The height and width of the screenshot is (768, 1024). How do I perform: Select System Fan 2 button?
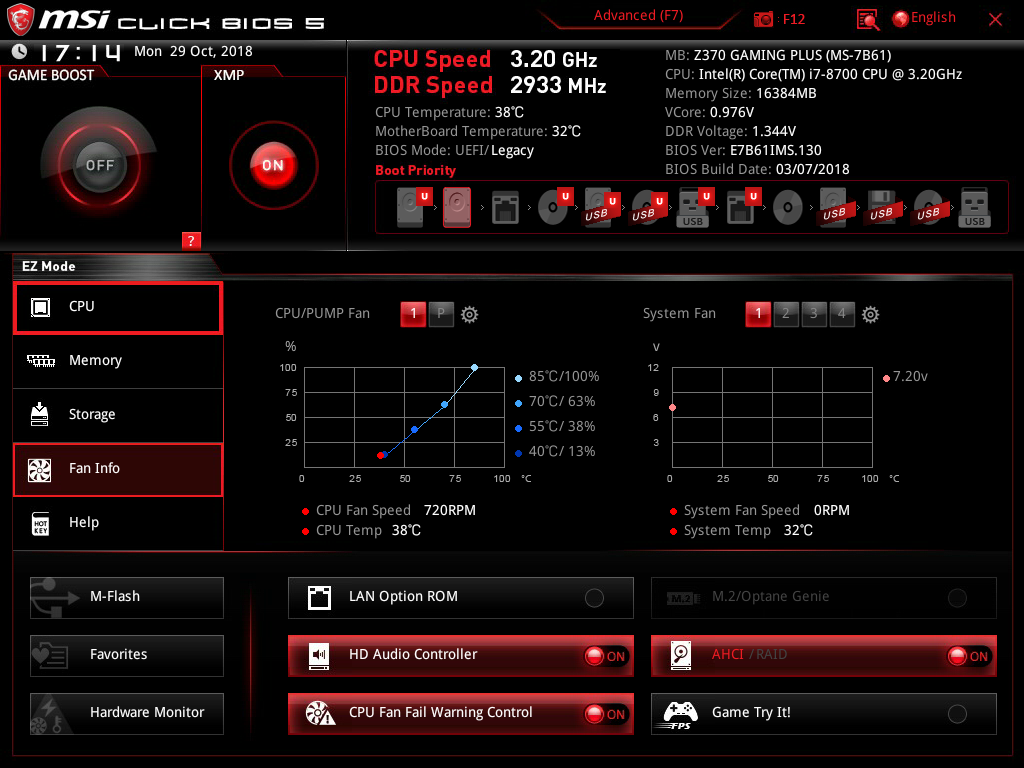pos(786,314)
